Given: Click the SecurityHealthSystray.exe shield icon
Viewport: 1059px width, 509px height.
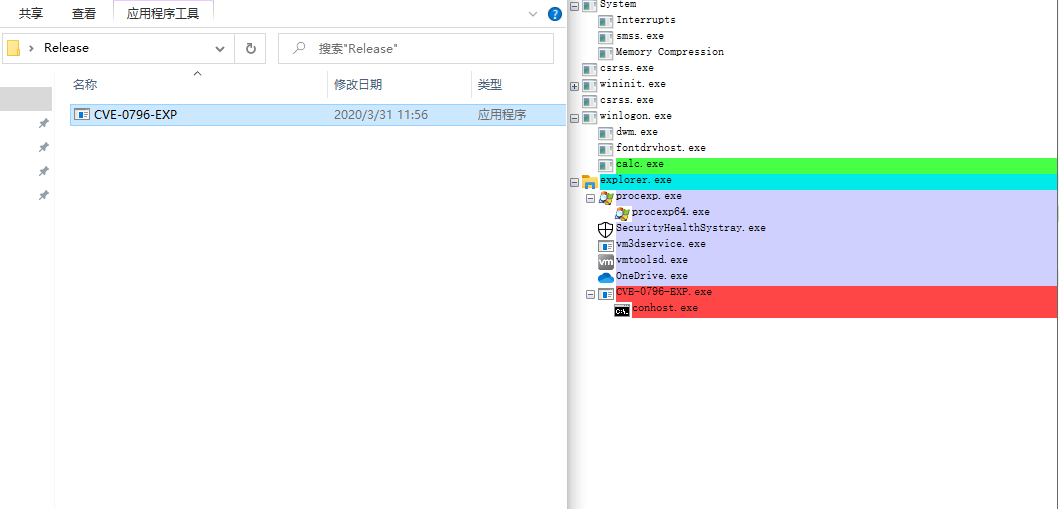Looking at the screenshot, I should click(x=605, y=228).
